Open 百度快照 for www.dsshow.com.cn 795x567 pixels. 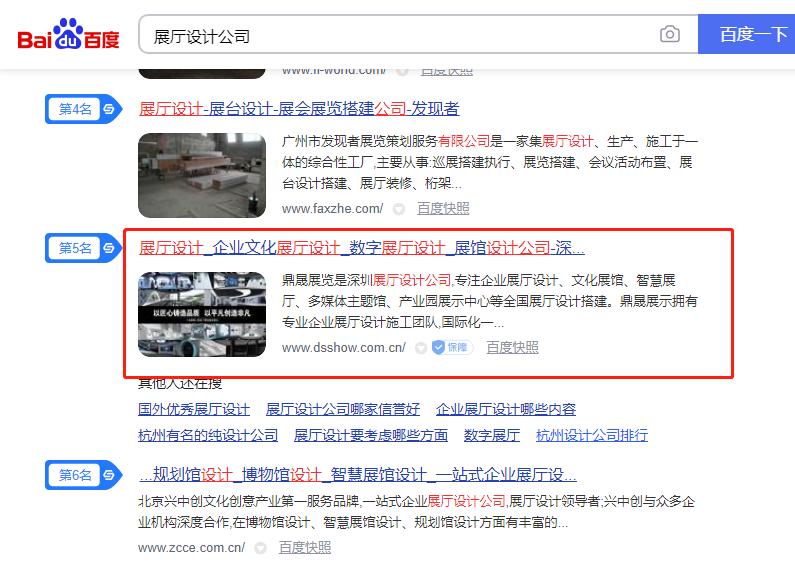click(513, 347)
